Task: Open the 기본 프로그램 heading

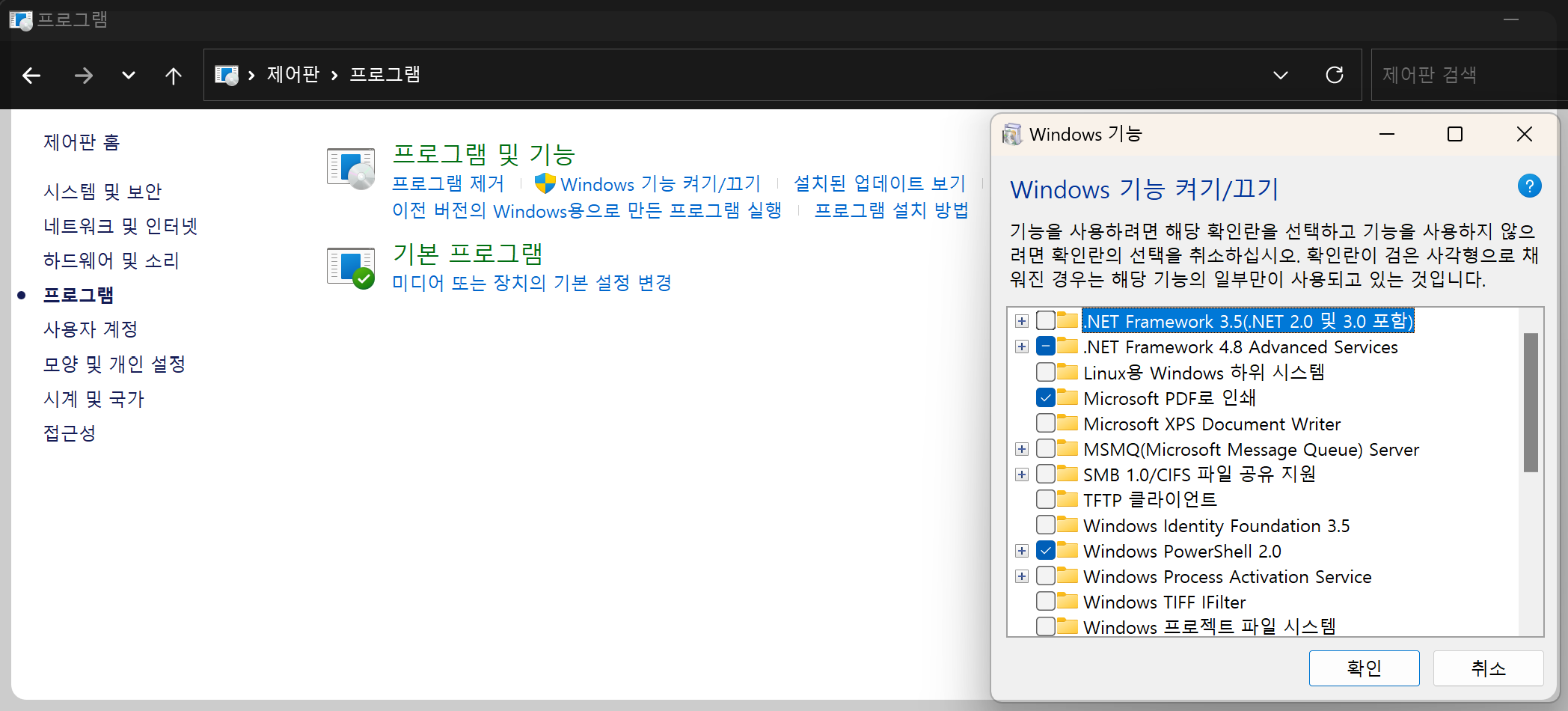Action: point(468,254)
